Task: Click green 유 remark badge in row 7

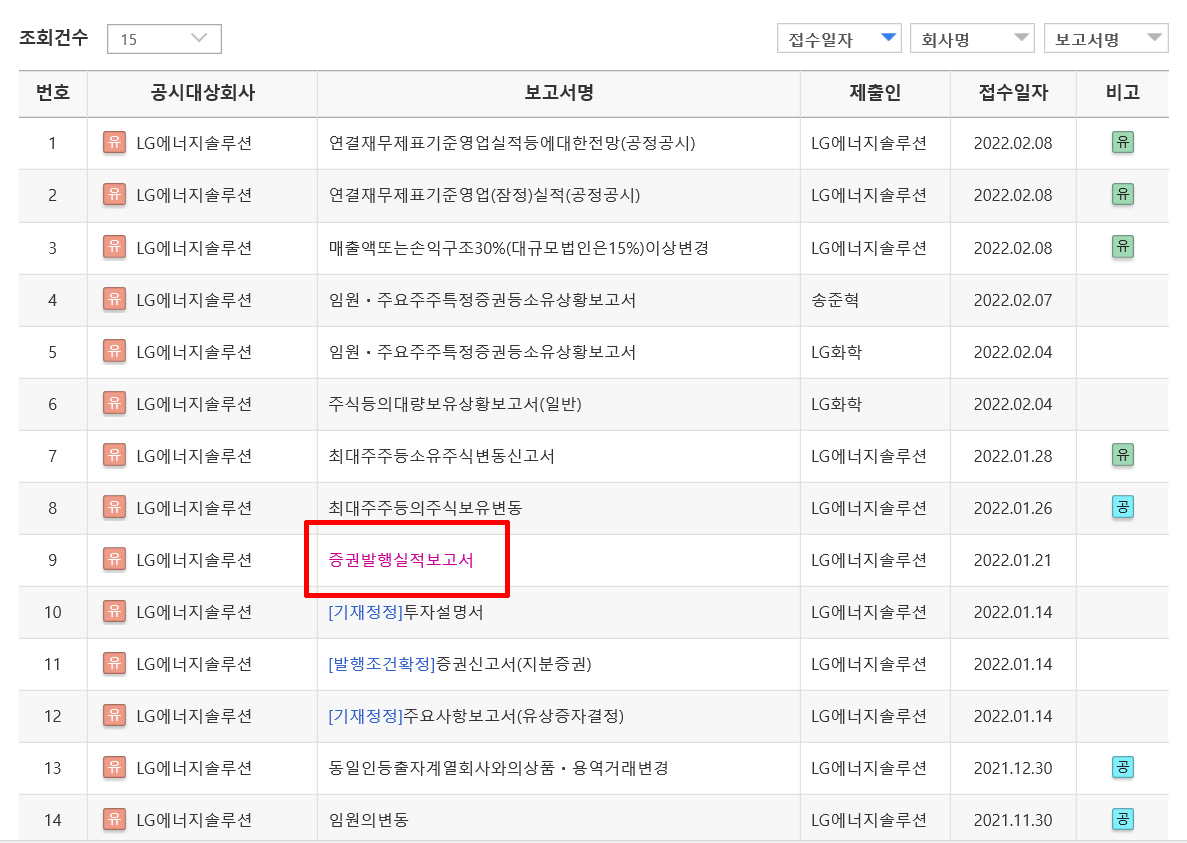Action: coord(1123,456)
